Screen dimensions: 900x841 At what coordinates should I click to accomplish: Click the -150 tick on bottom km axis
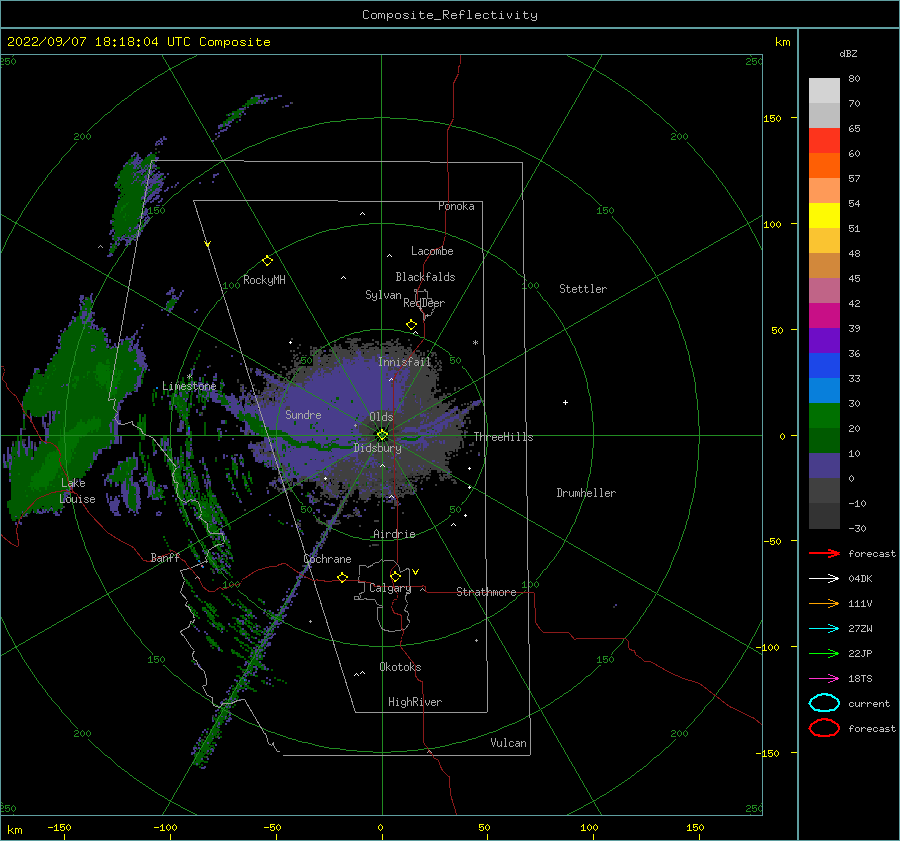click(59, 828)
